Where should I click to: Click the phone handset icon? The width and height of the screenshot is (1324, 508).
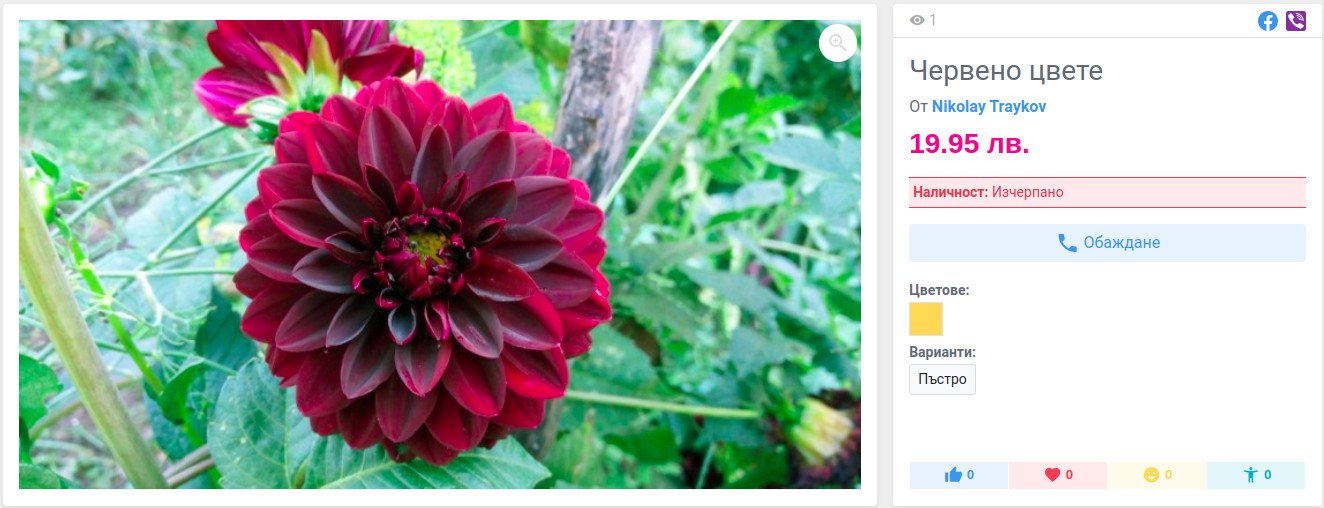click(1067, 243)
